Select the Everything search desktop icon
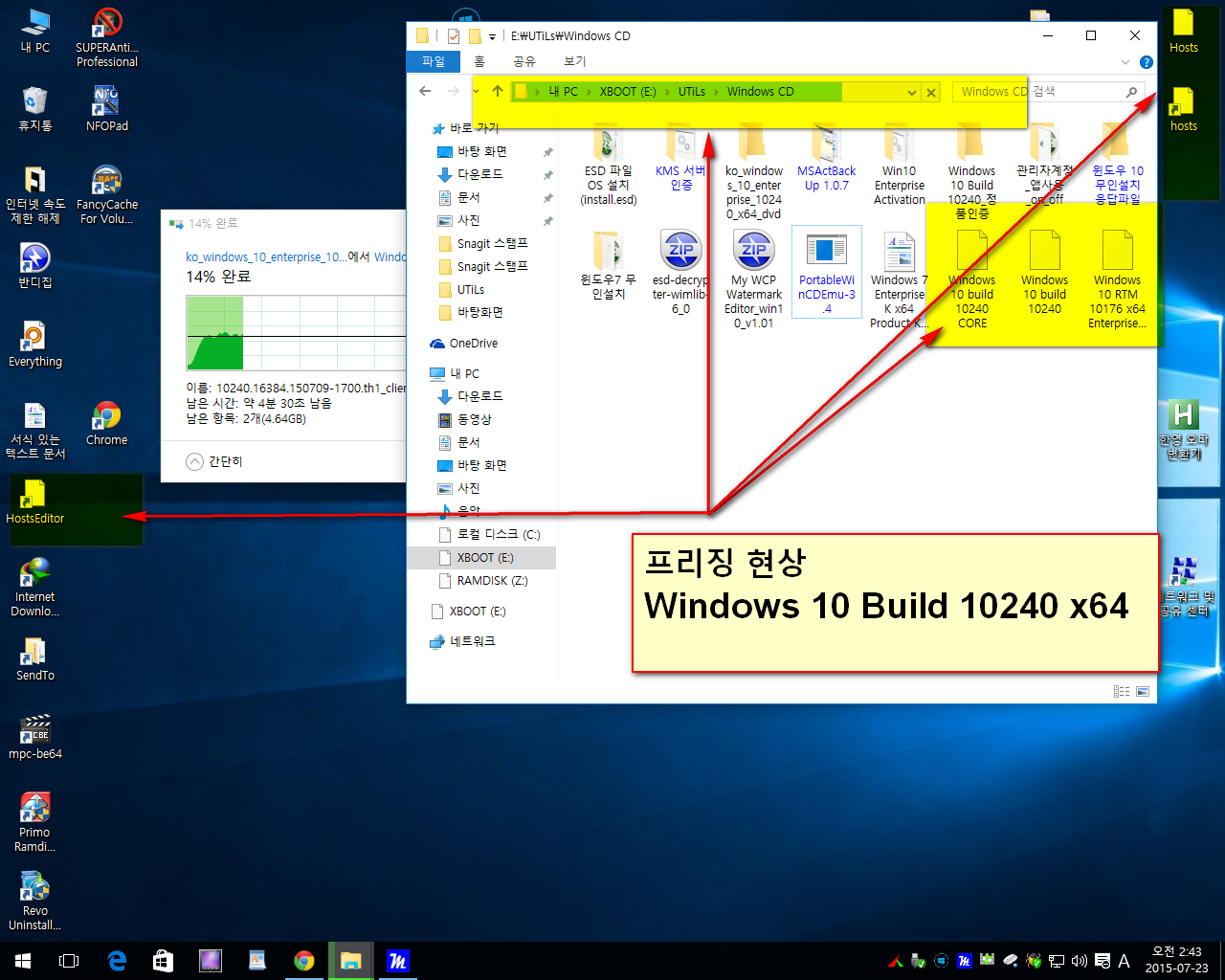Image resolution: width=1225 pixels, height=980 pixels. click(35, 344)
